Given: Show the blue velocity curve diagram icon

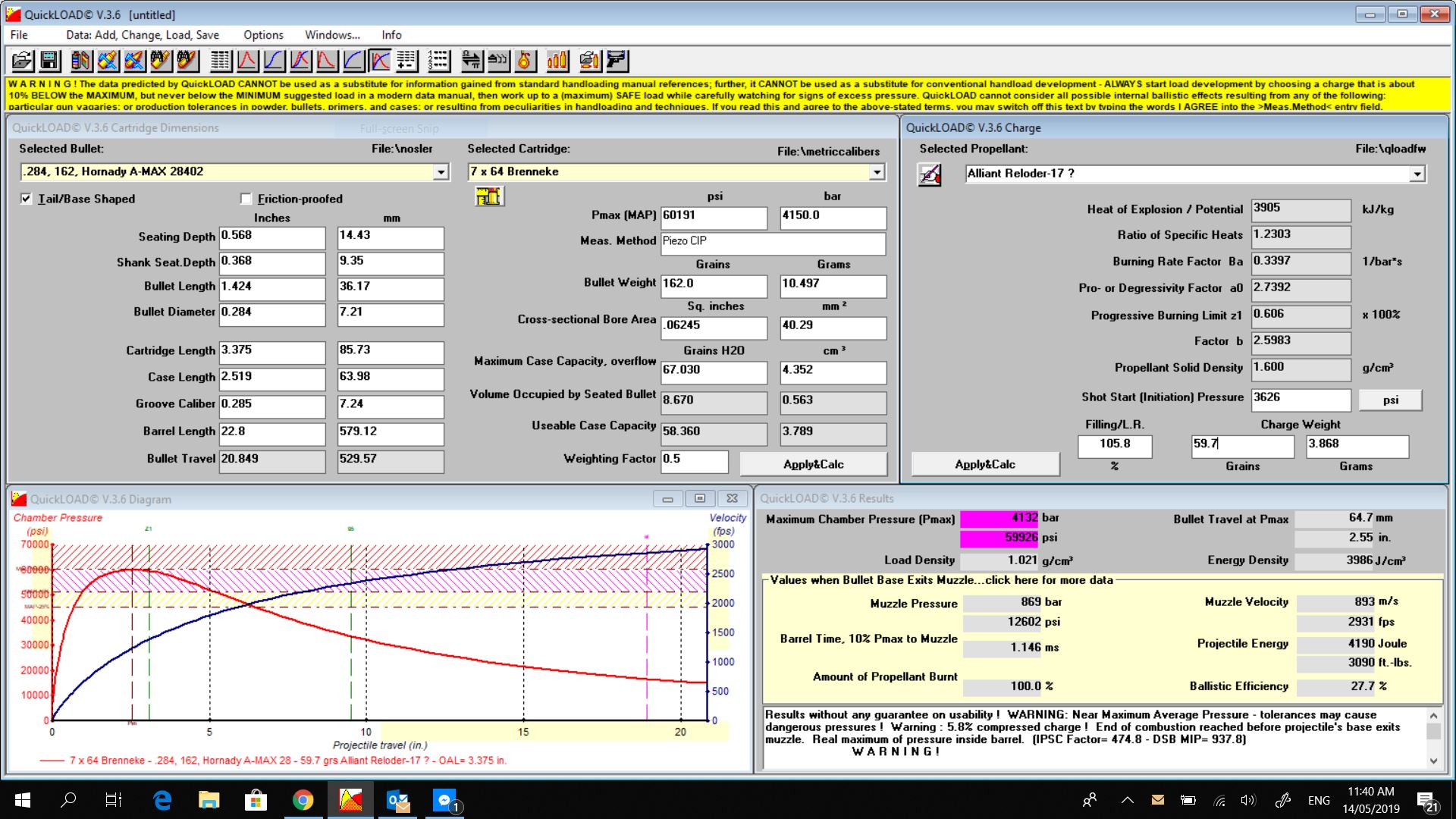Looking at the screenshot, I should (x=274, y=60).
